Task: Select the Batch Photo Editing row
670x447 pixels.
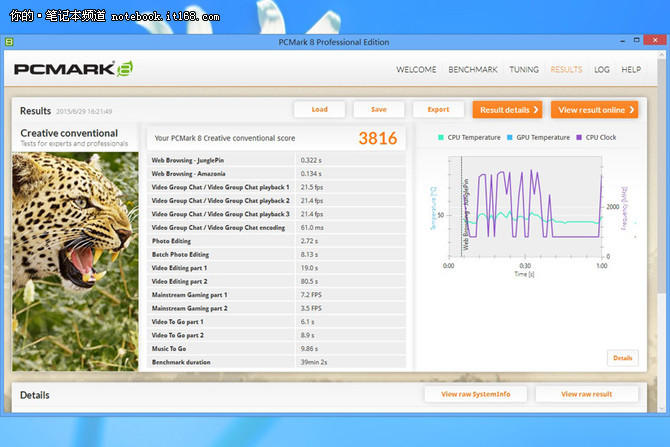Action: (276, 254)
